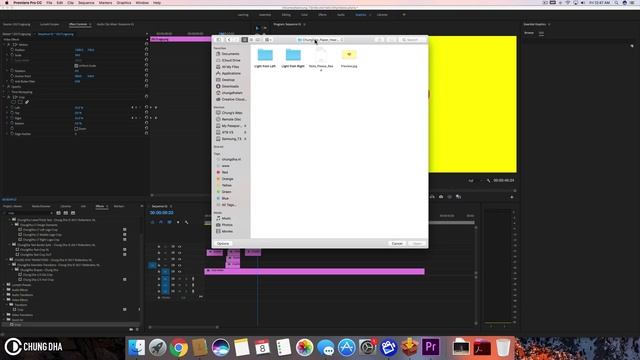Open the Window menu
Screen dimensions: 640x360
[x=142, y=3]
